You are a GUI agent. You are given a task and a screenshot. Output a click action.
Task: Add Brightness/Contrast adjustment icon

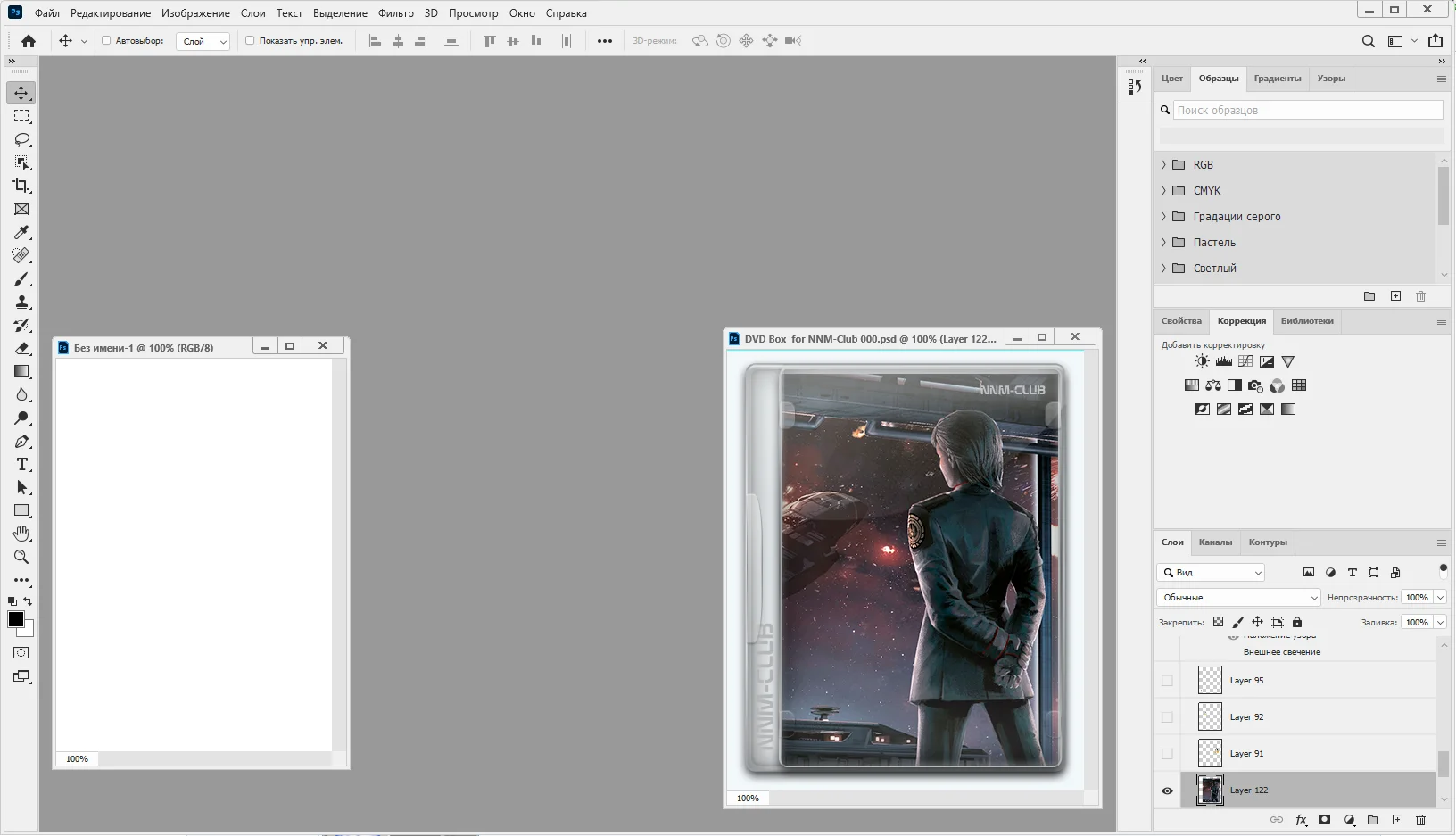1203,361
